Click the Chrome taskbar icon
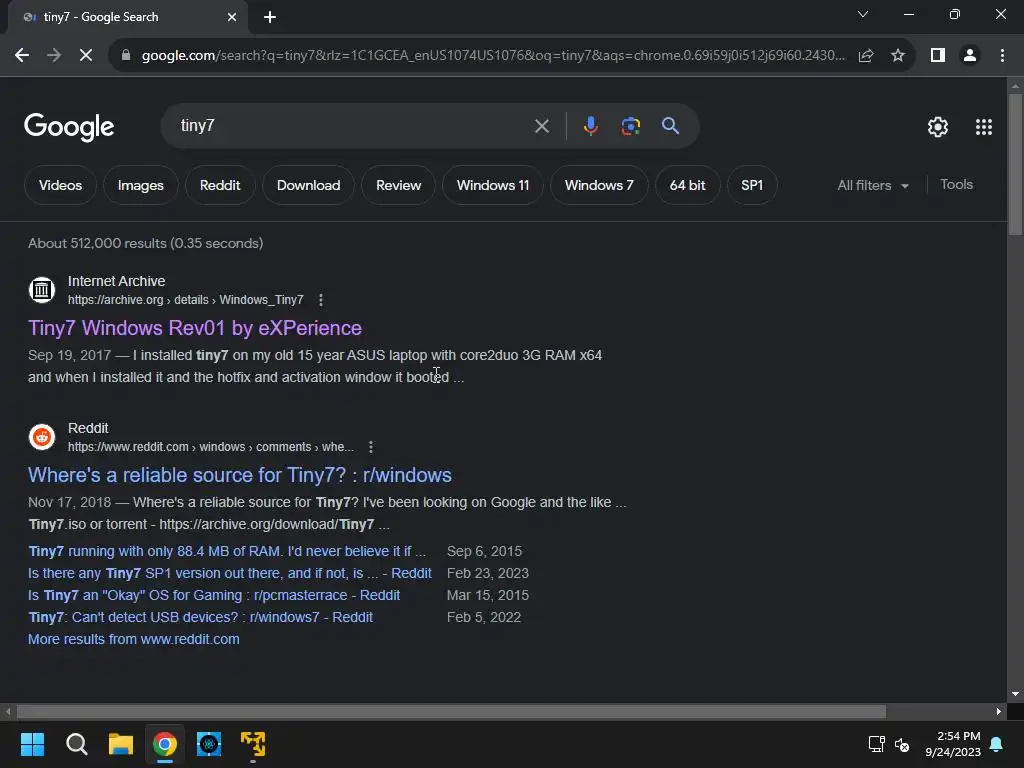This screenshot has width=1024, height=768. [165, 744]
